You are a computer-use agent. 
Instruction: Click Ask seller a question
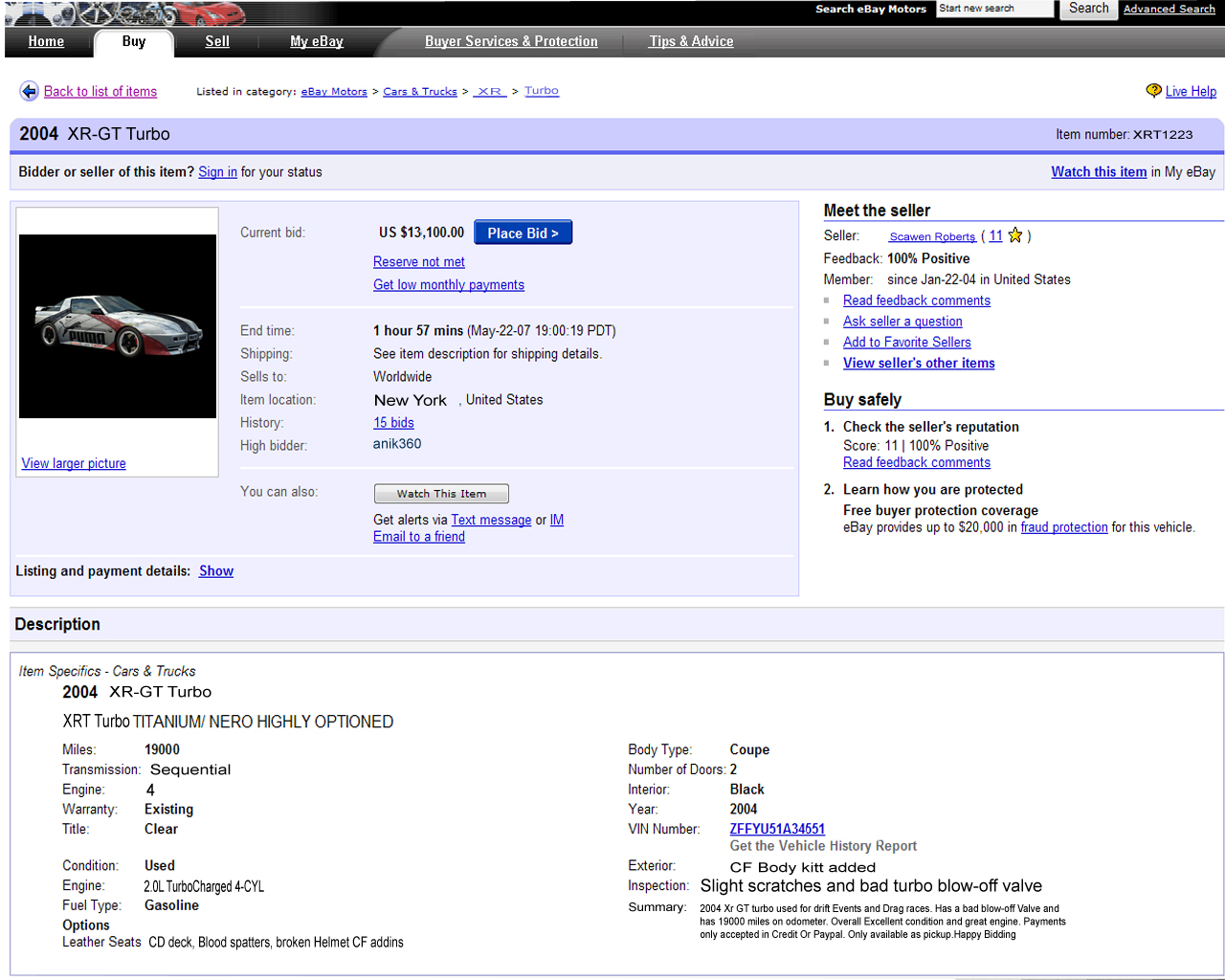[x=902, y=322]
